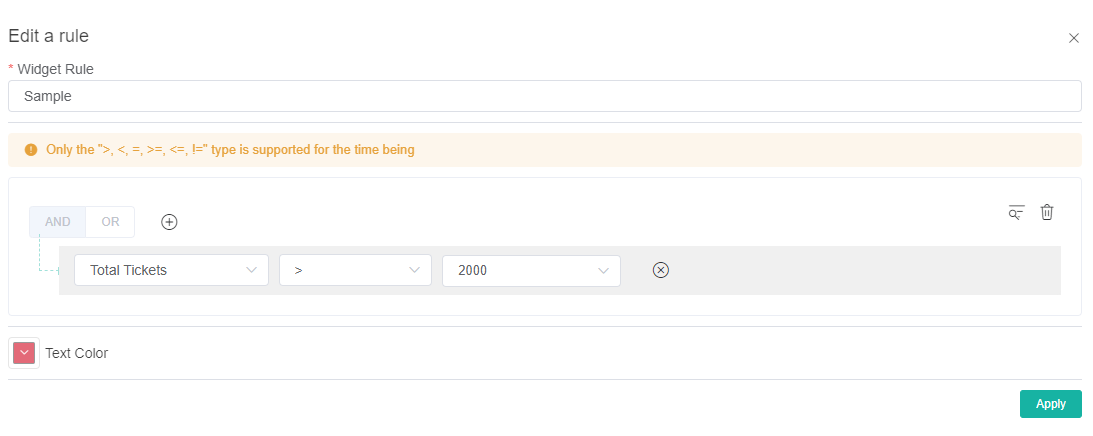Click the Widget Rule name input field
Screen dimensions: 1093x436
click(544, 97)
